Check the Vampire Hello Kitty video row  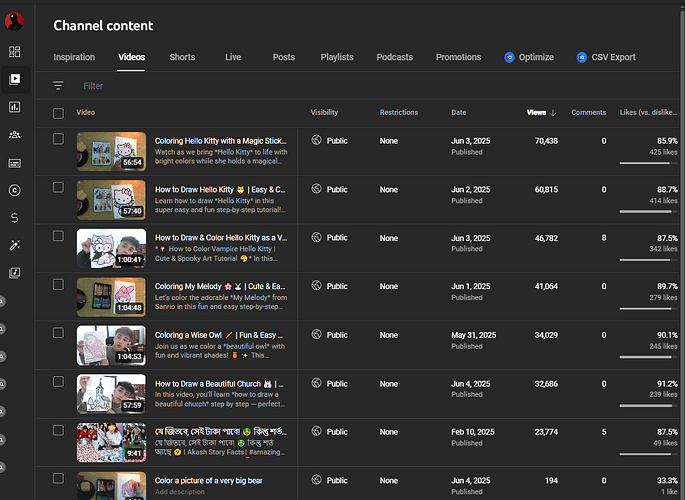point(58,236)
